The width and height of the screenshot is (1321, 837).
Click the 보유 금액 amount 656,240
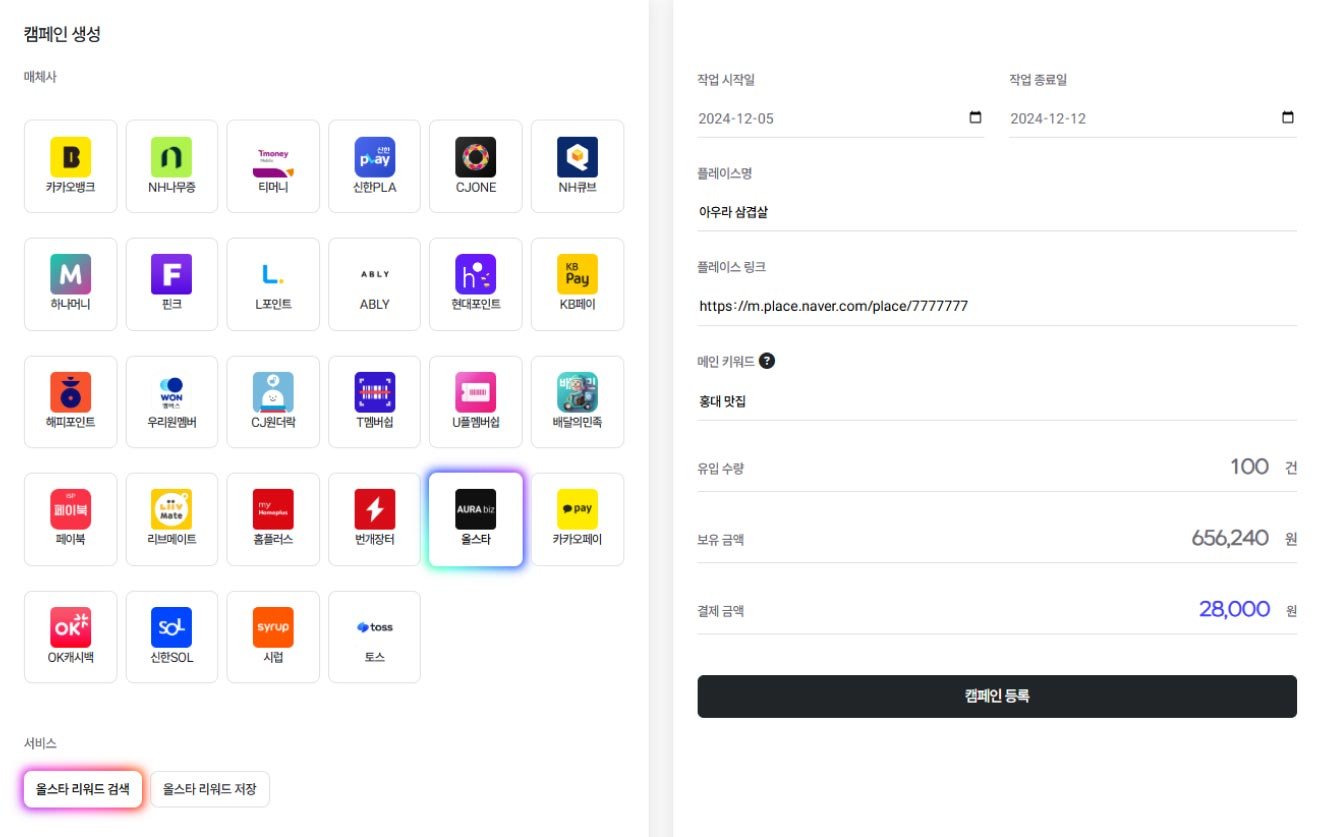(x=1230, y=538)
